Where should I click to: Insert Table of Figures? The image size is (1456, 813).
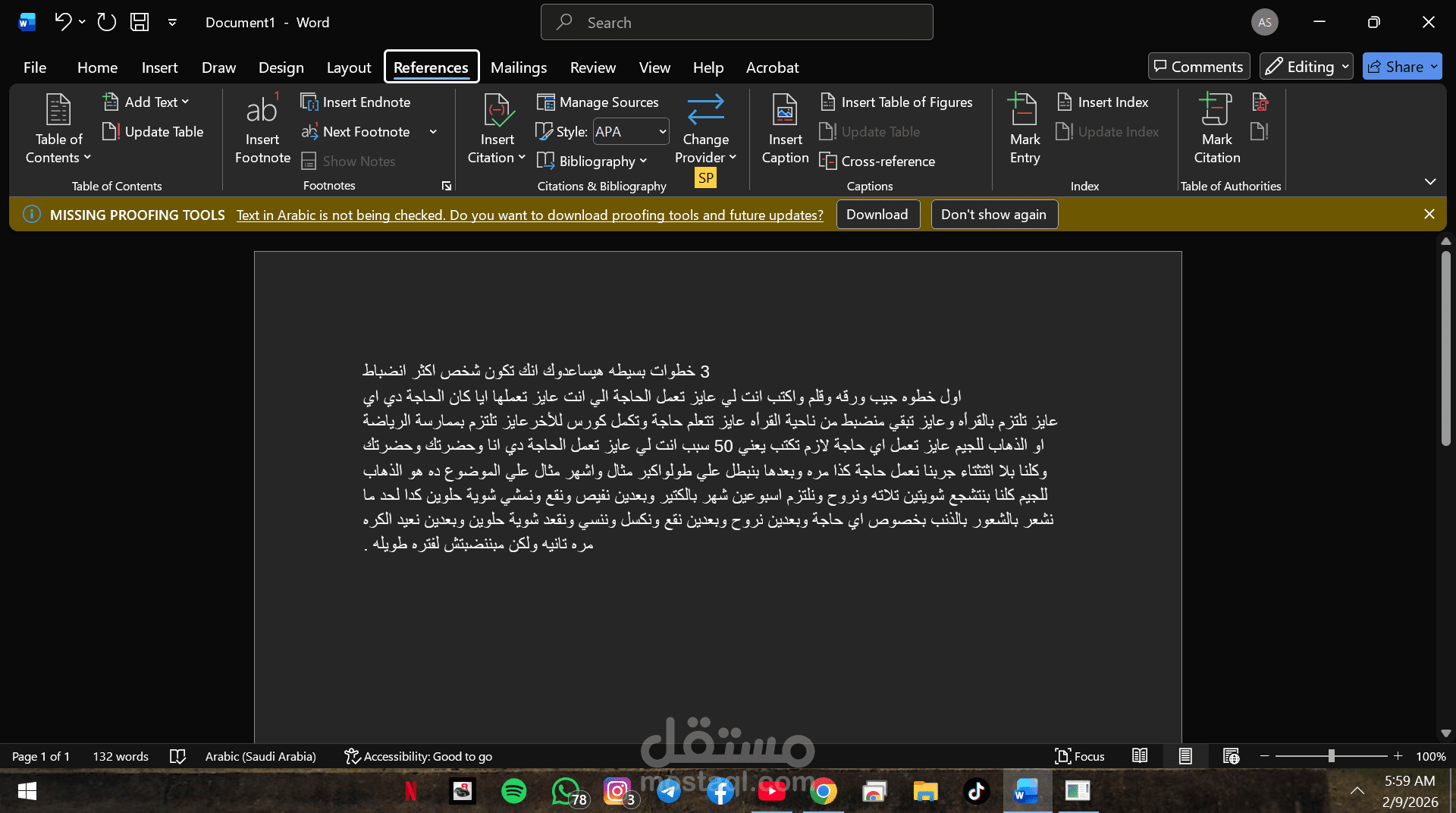896,102
